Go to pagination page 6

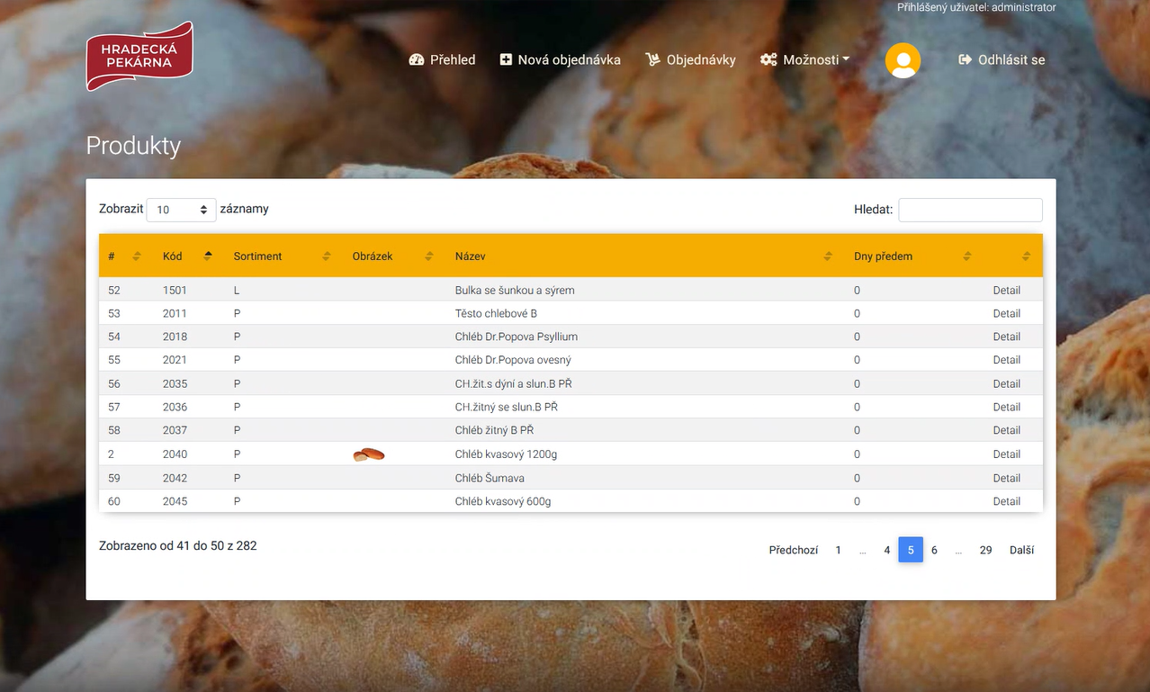pos(934,550)
